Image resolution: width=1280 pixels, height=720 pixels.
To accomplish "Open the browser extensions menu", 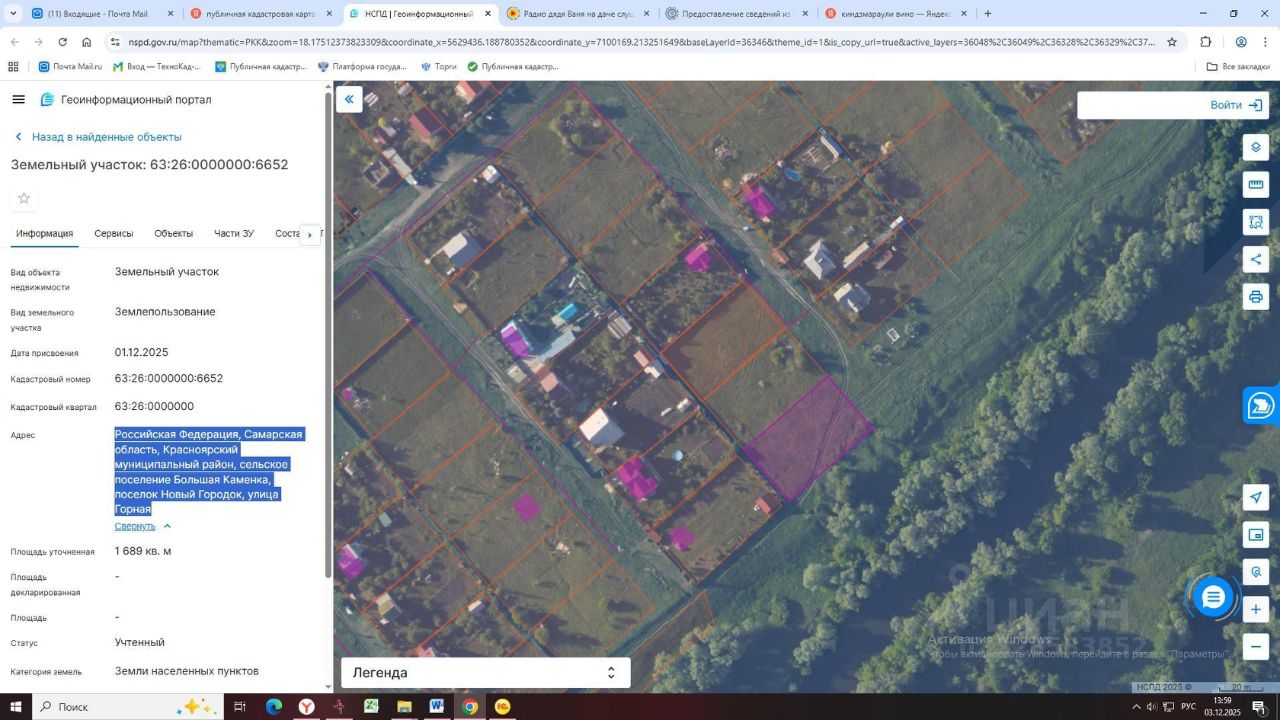I will coord(1206,42).
